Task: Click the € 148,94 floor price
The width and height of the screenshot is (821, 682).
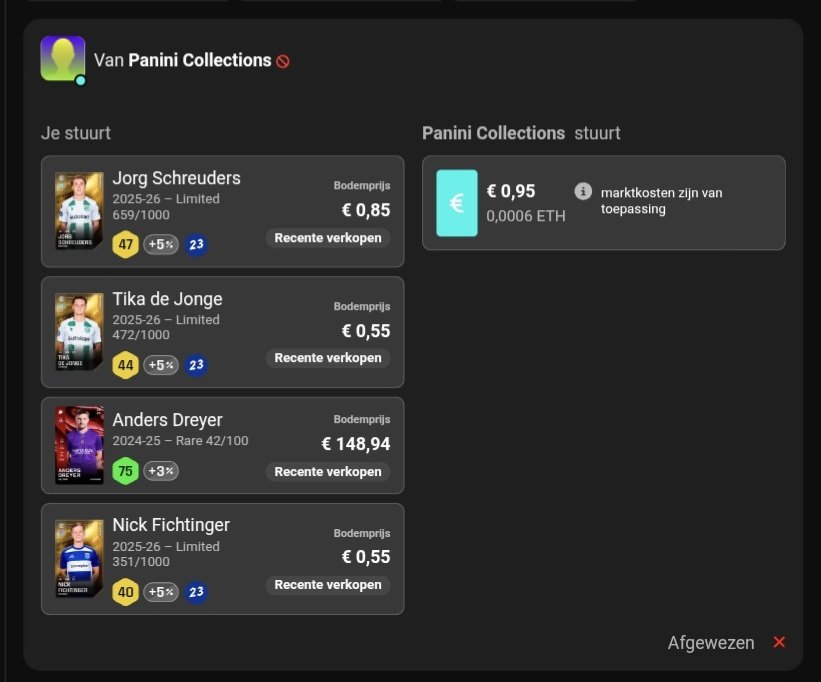Action: tap(356, 444)
